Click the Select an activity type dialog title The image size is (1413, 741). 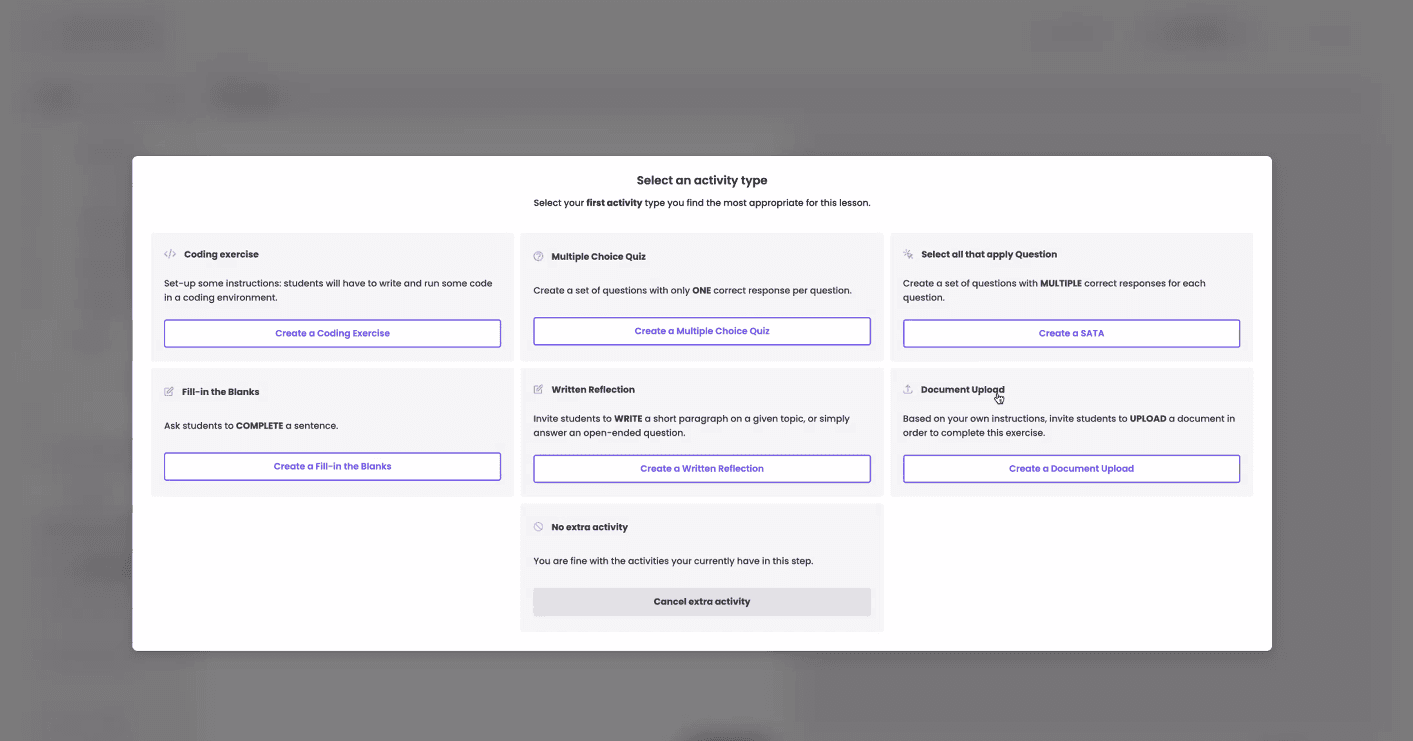[x=702, y=181]
